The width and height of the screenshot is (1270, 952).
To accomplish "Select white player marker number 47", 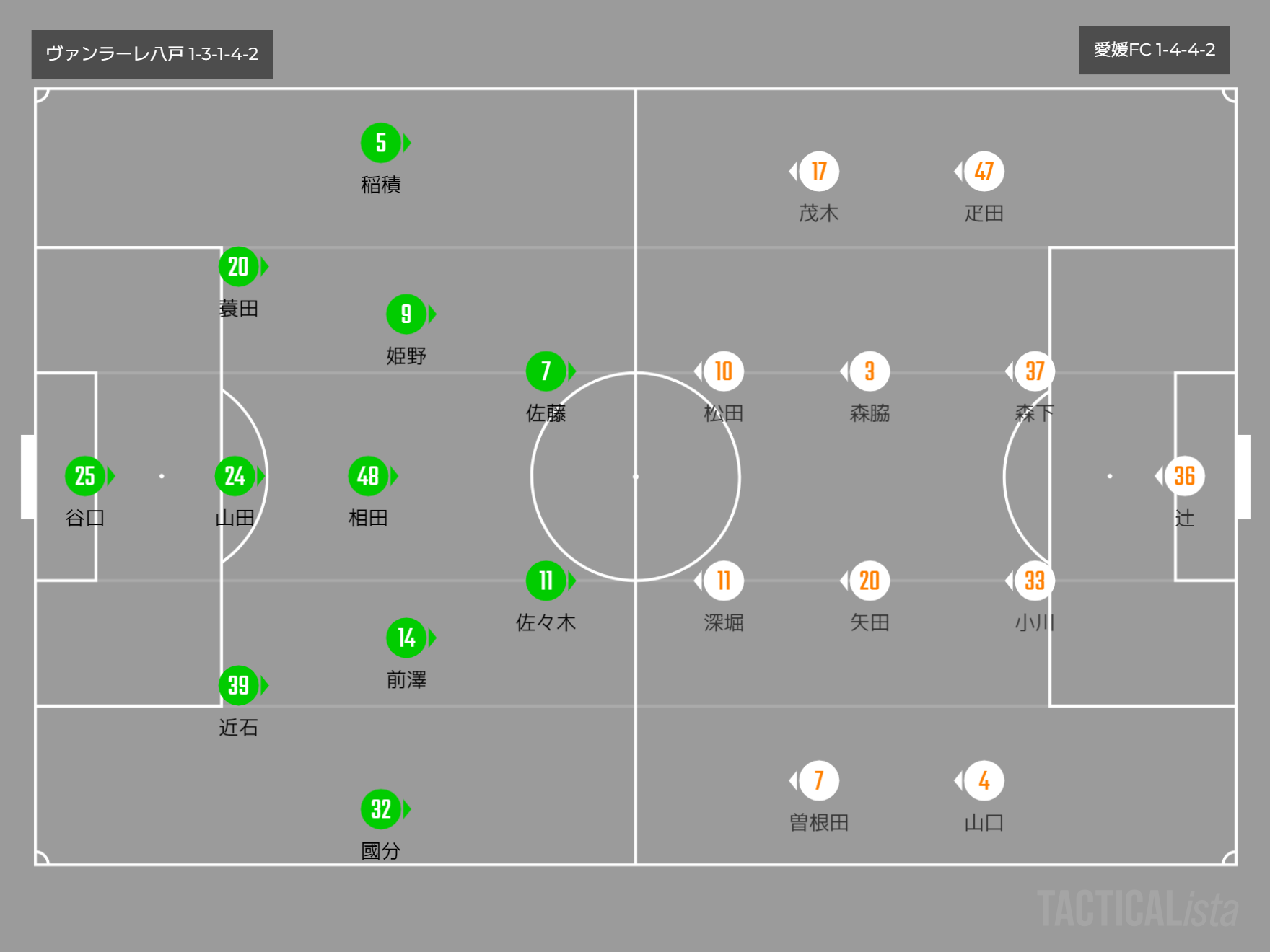I will pos(984,172).
